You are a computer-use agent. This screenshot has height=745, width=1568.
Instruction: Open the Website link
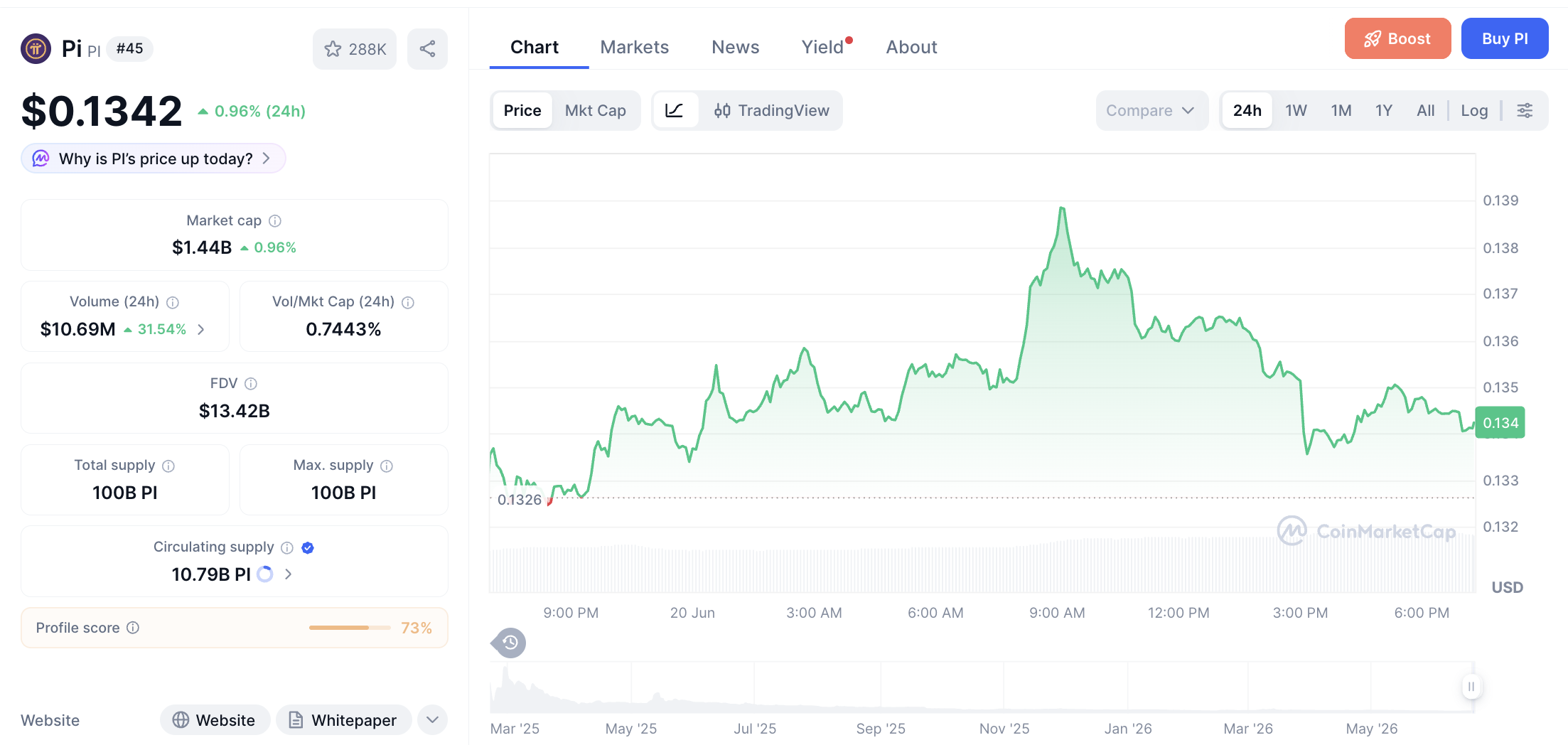coord(215,720)
